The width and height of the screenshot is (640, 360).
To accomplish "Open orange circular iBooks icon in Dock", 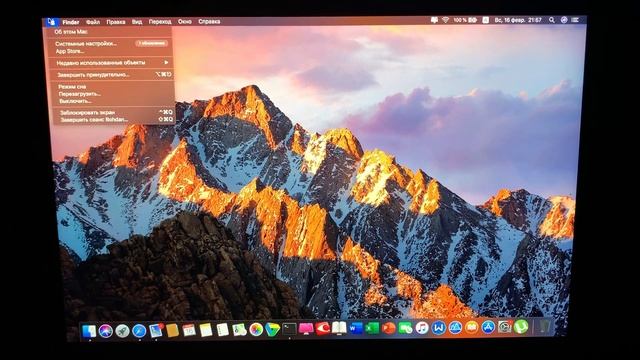I will point(472,327).
